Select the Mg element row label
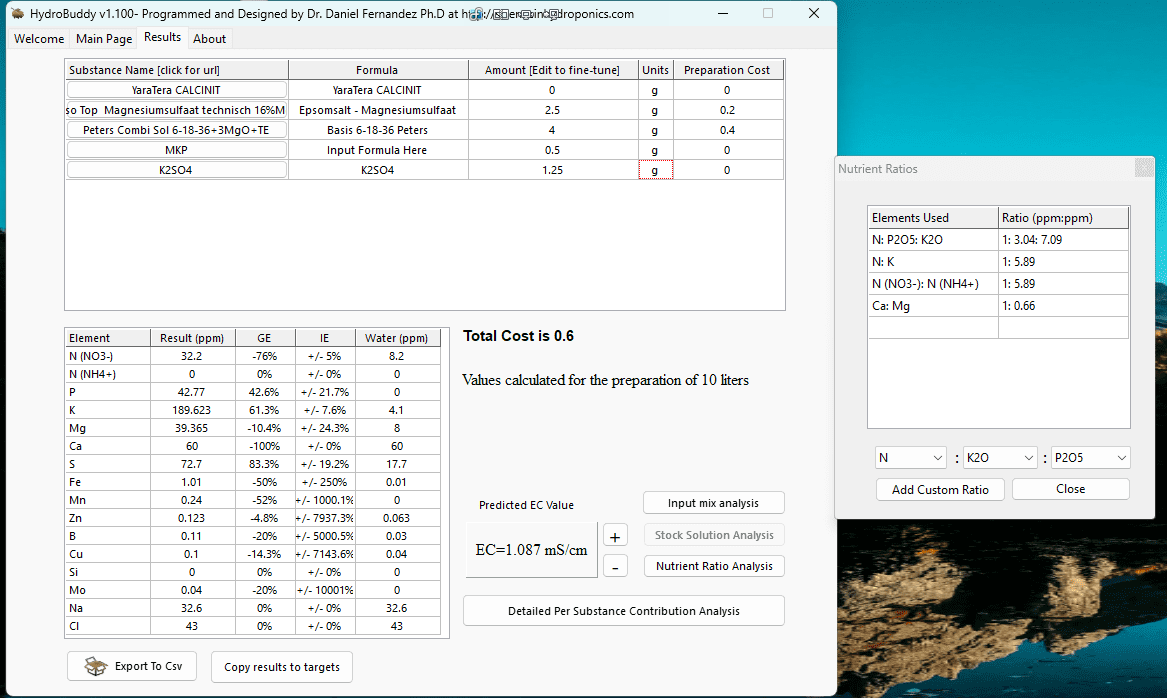This screenshot has width=1167, height=698. click(107, 429)
